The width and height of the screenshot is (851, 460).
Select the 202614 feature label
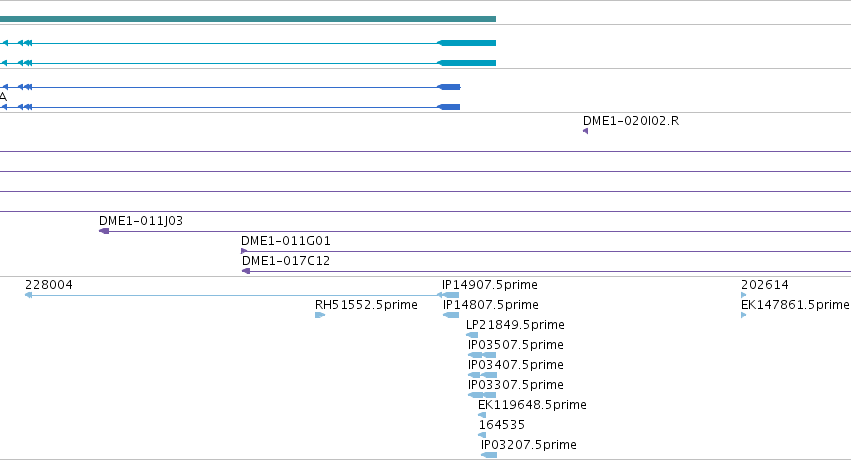pyautogui.click(x=765, y=285)
